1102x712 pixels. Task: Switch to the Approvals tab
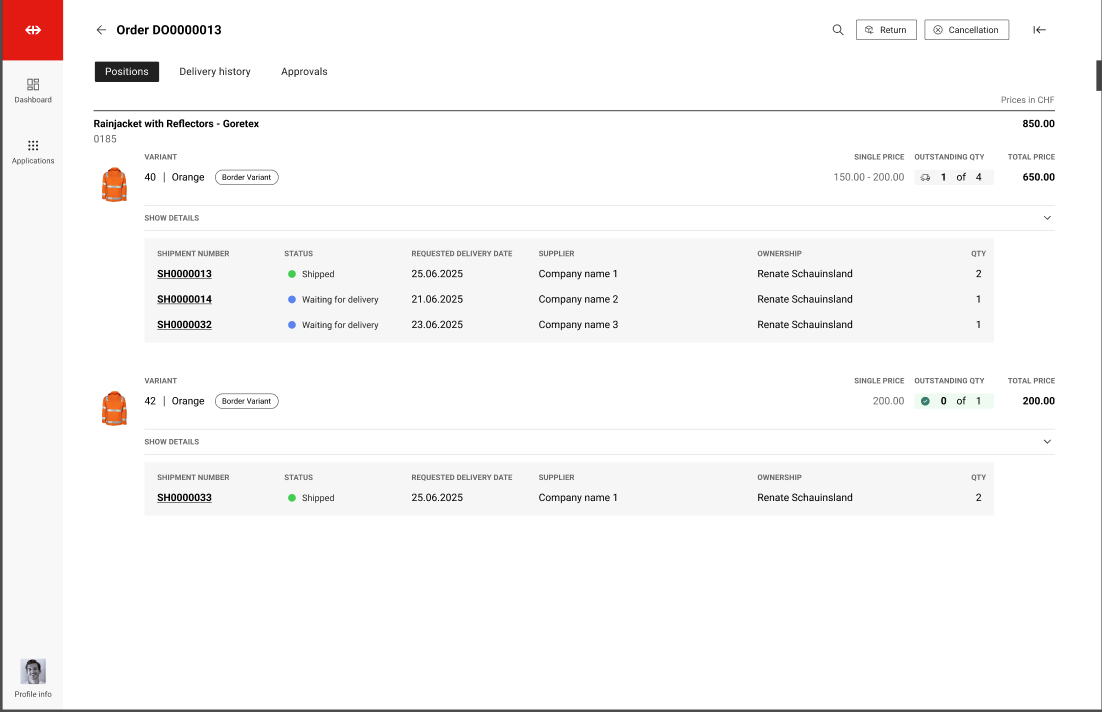pyautogui.click(x=304, y=72)
